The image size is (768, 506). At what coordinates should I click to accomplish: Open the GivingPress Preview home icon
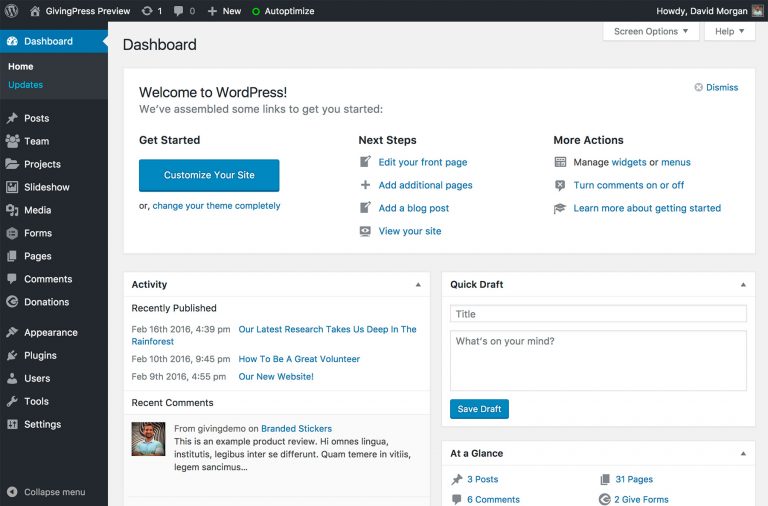[x=35, y=11]
